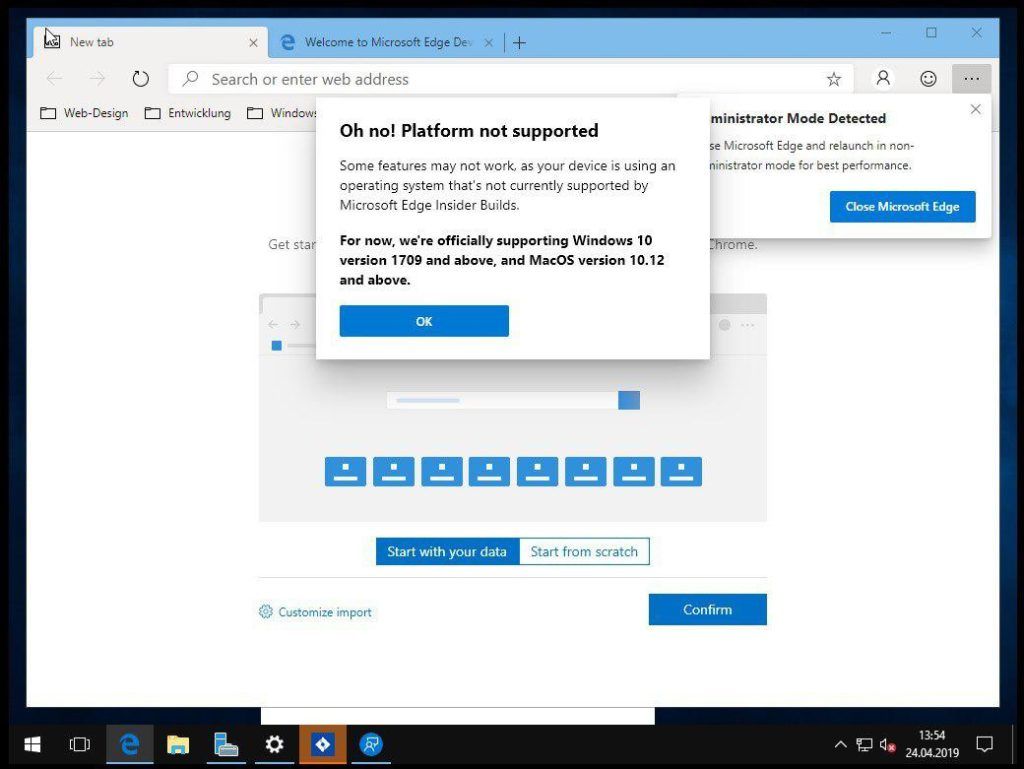Click OK on the platform not supported dialog
The height and width of the screenshot is (769, 1024).
[x=423, y=321]
